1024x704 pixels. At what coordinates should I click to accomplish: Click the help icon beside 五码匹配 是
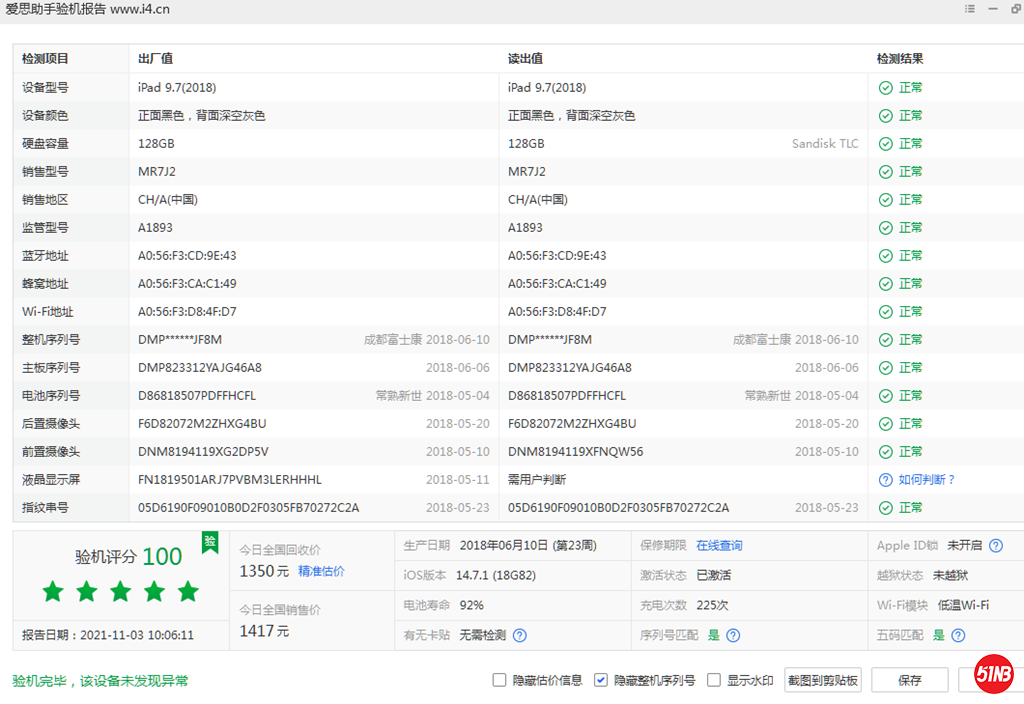(958, 635)
